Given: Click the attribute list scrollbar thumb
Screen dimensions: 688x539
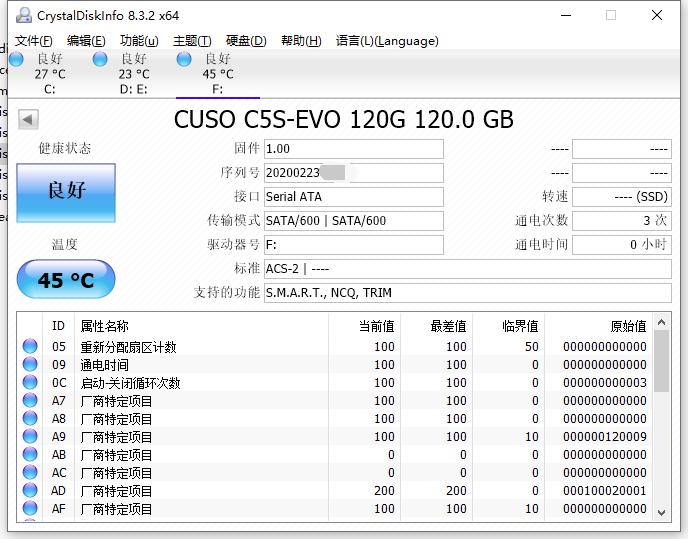Looking at the screenshot, I should pyautogui.click(x=661, y=361).
